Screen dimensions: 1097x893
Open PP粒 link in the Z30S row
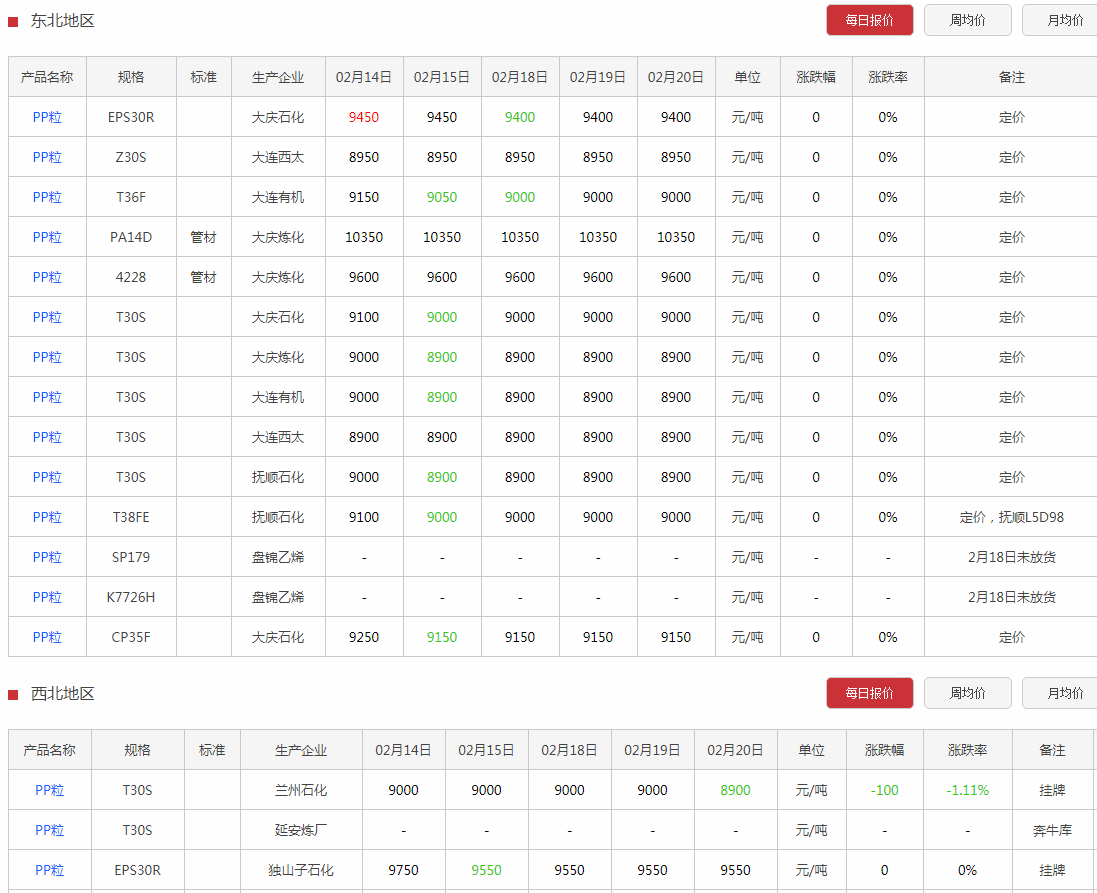[47, 157]
